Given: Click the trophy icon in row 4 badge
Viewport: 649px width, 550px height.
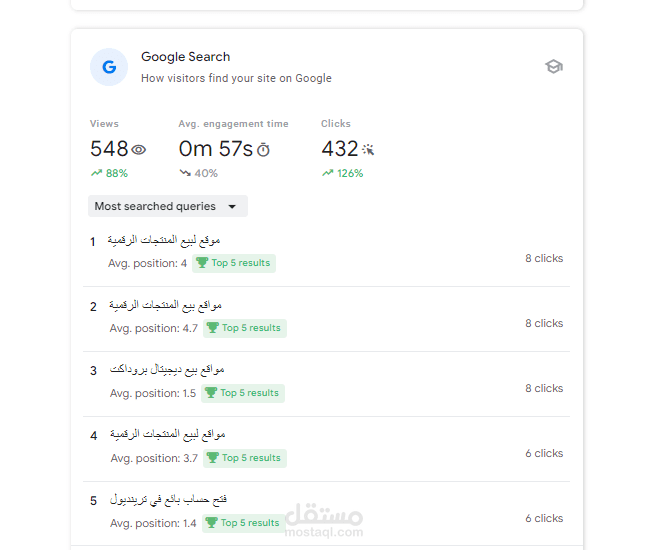Looking at the screenshot, I should click(211, 458).
